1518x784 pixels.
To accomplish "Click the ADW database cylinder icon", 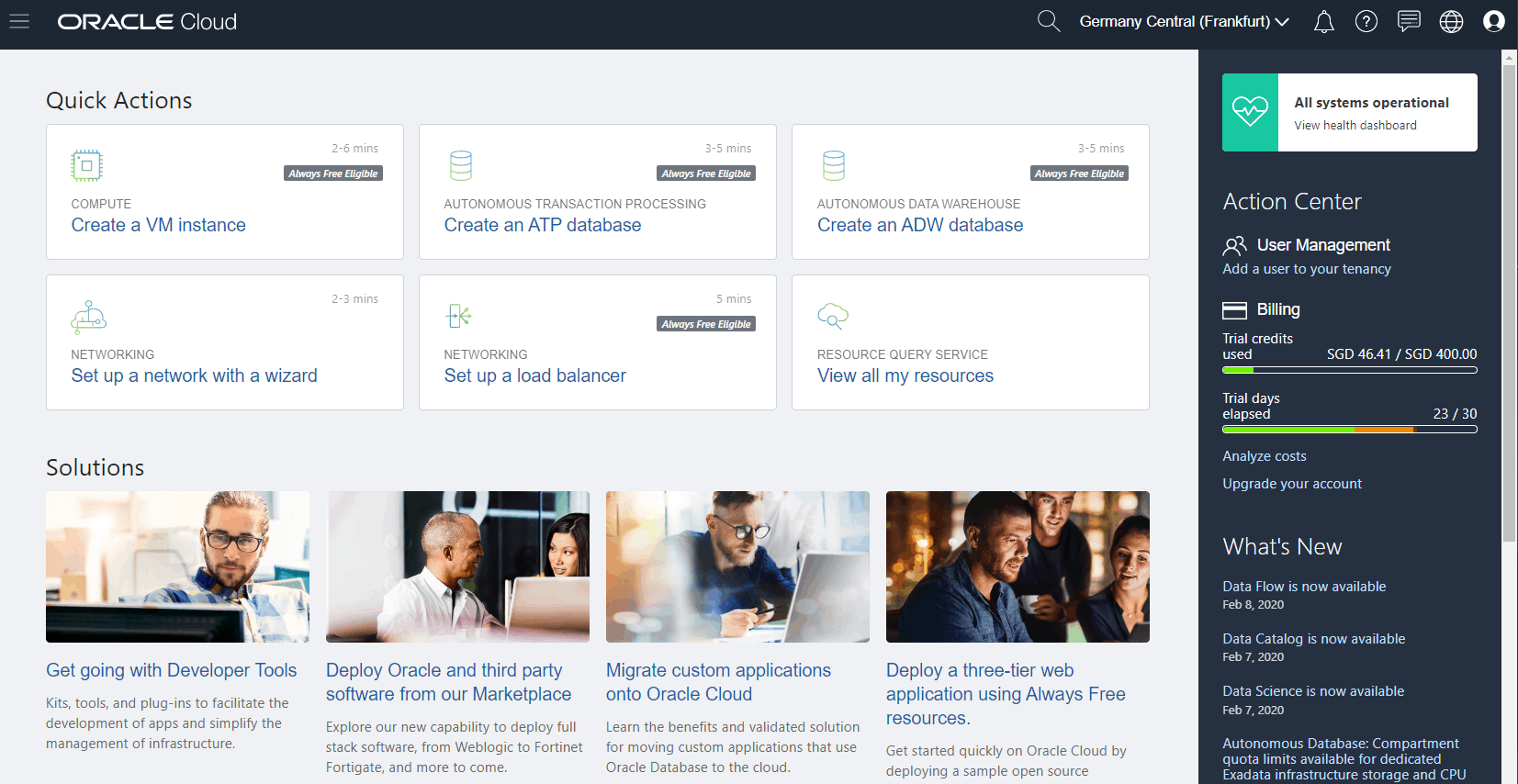I will (834, 165).
